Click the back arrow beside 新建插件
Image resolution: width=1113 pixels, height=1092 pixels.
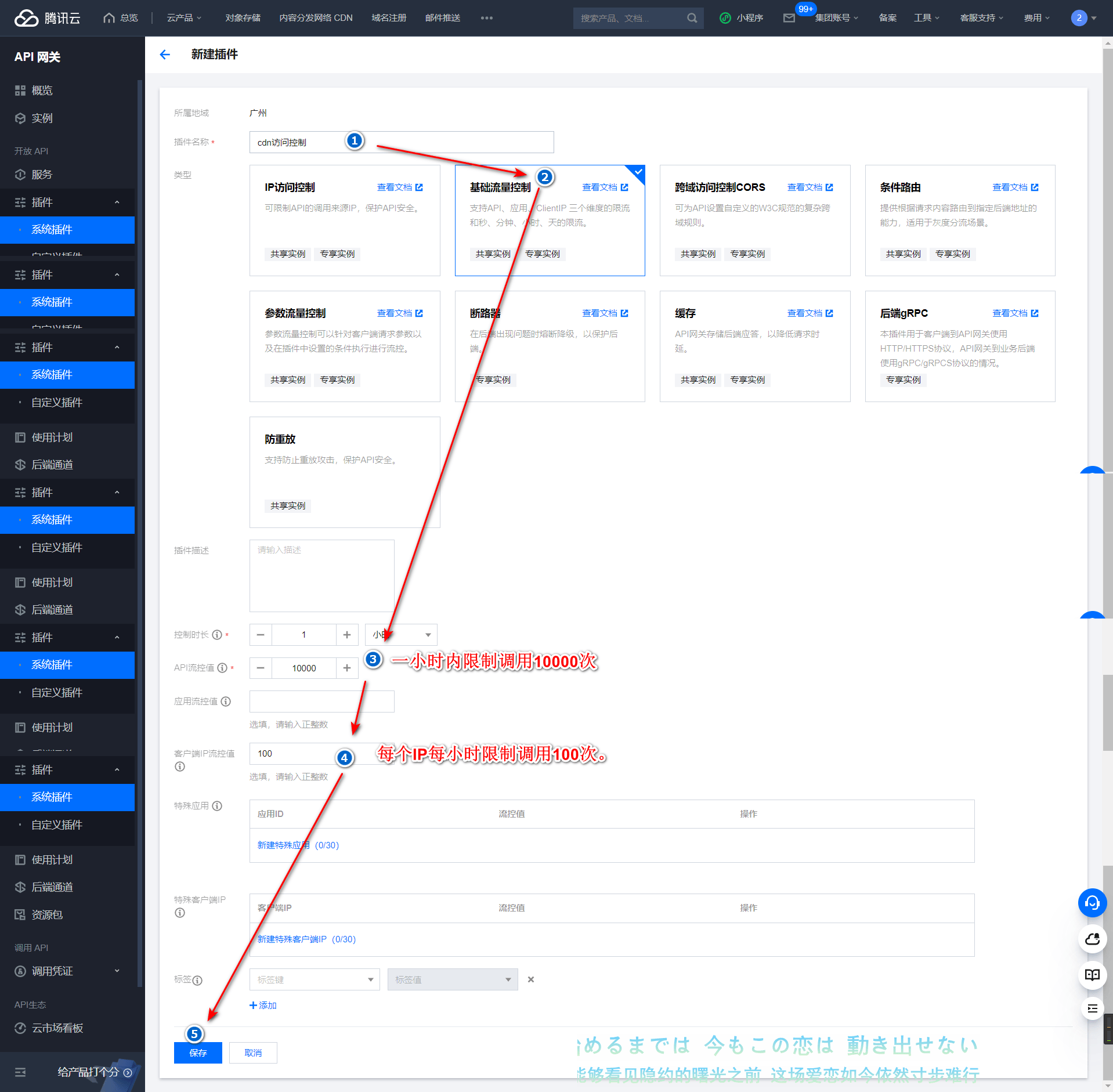click(x=165, y=55)
